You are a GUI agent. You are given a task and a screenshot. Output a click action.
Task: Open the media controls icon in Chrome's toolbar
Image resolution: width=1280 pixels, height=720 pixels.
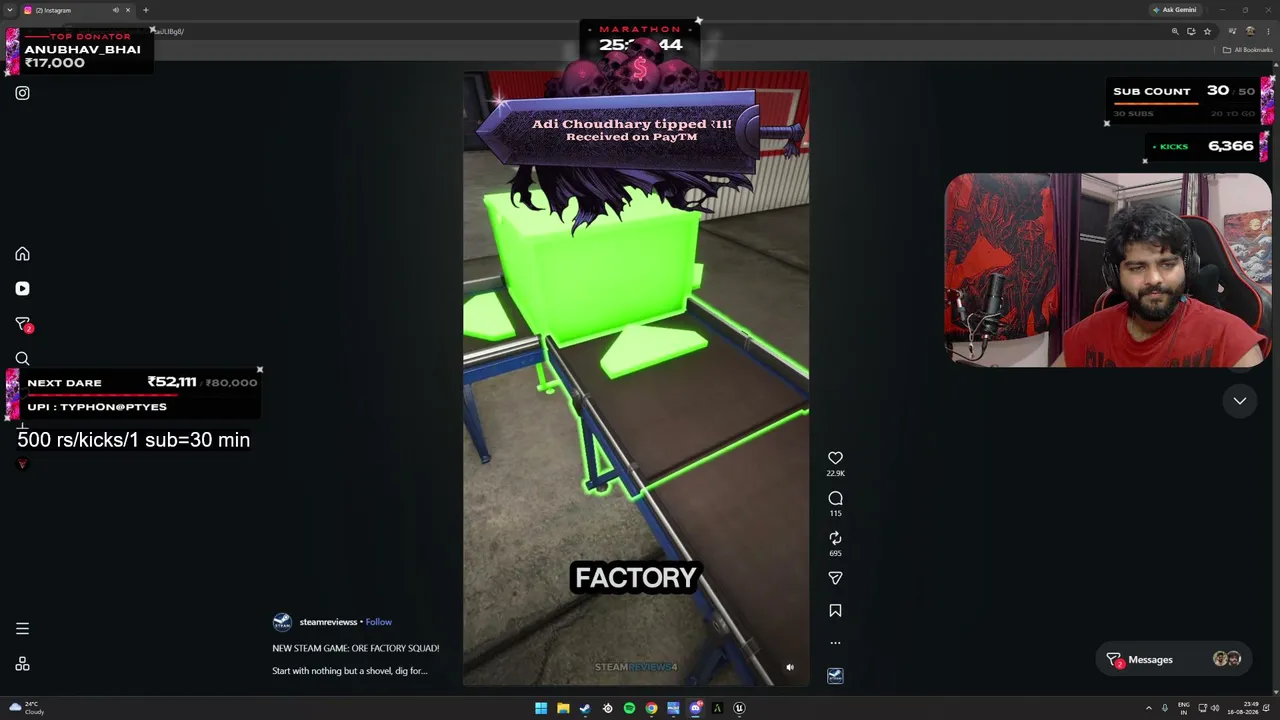[1232, 32]
